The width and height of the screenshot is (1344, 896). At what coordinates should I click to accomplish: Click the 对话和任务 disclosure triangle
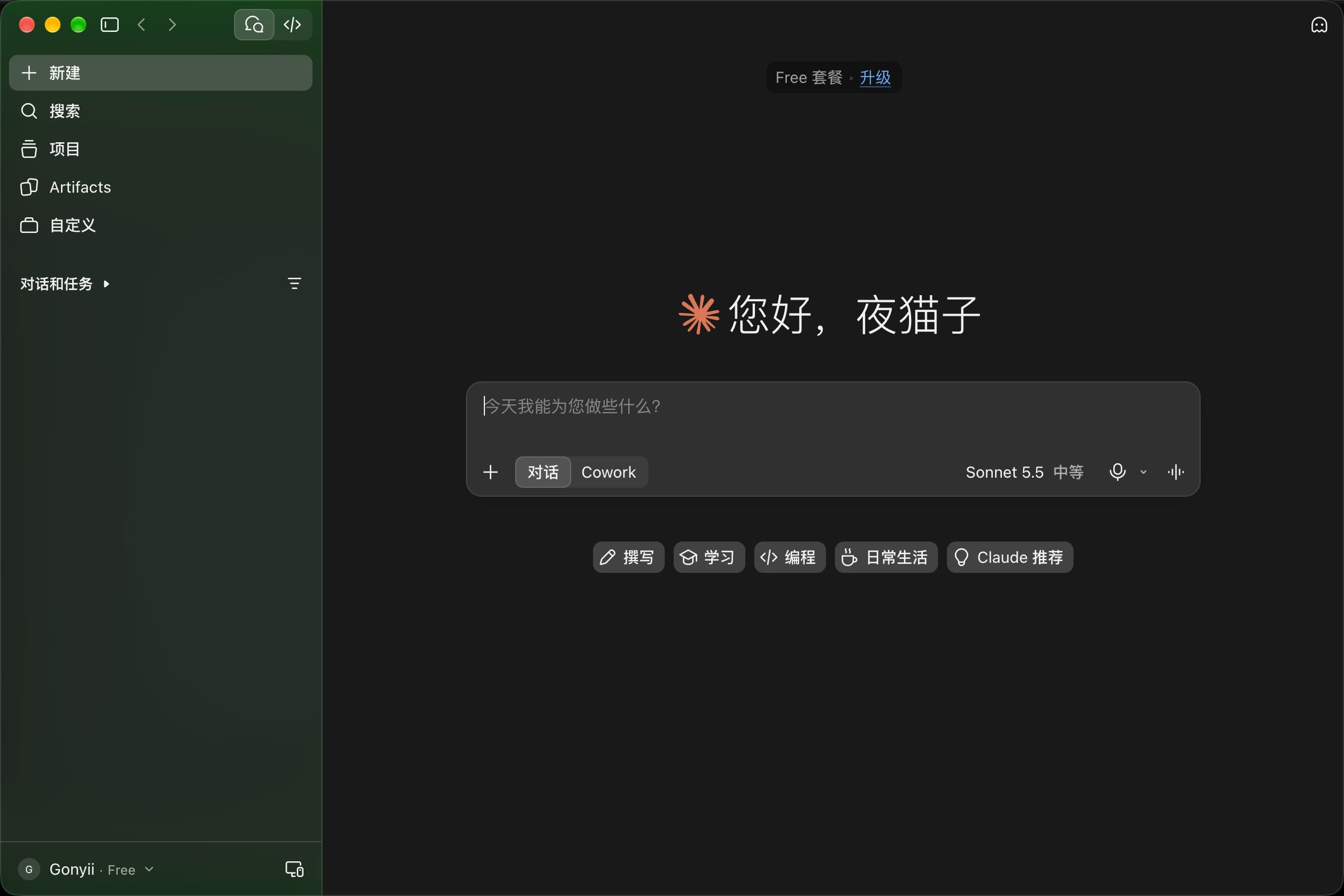point(106,283)
